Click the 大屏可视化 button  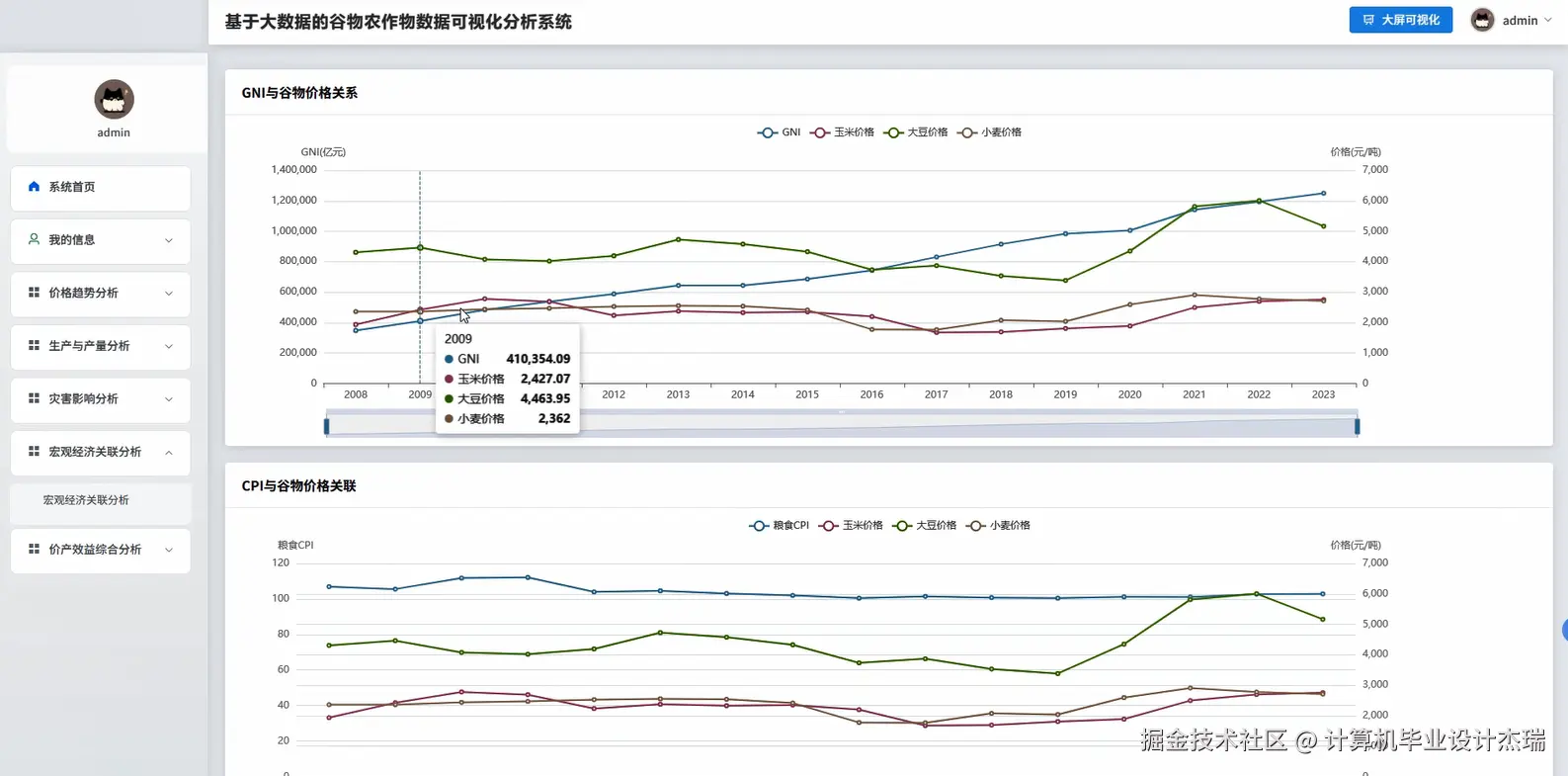point(1401,20)
